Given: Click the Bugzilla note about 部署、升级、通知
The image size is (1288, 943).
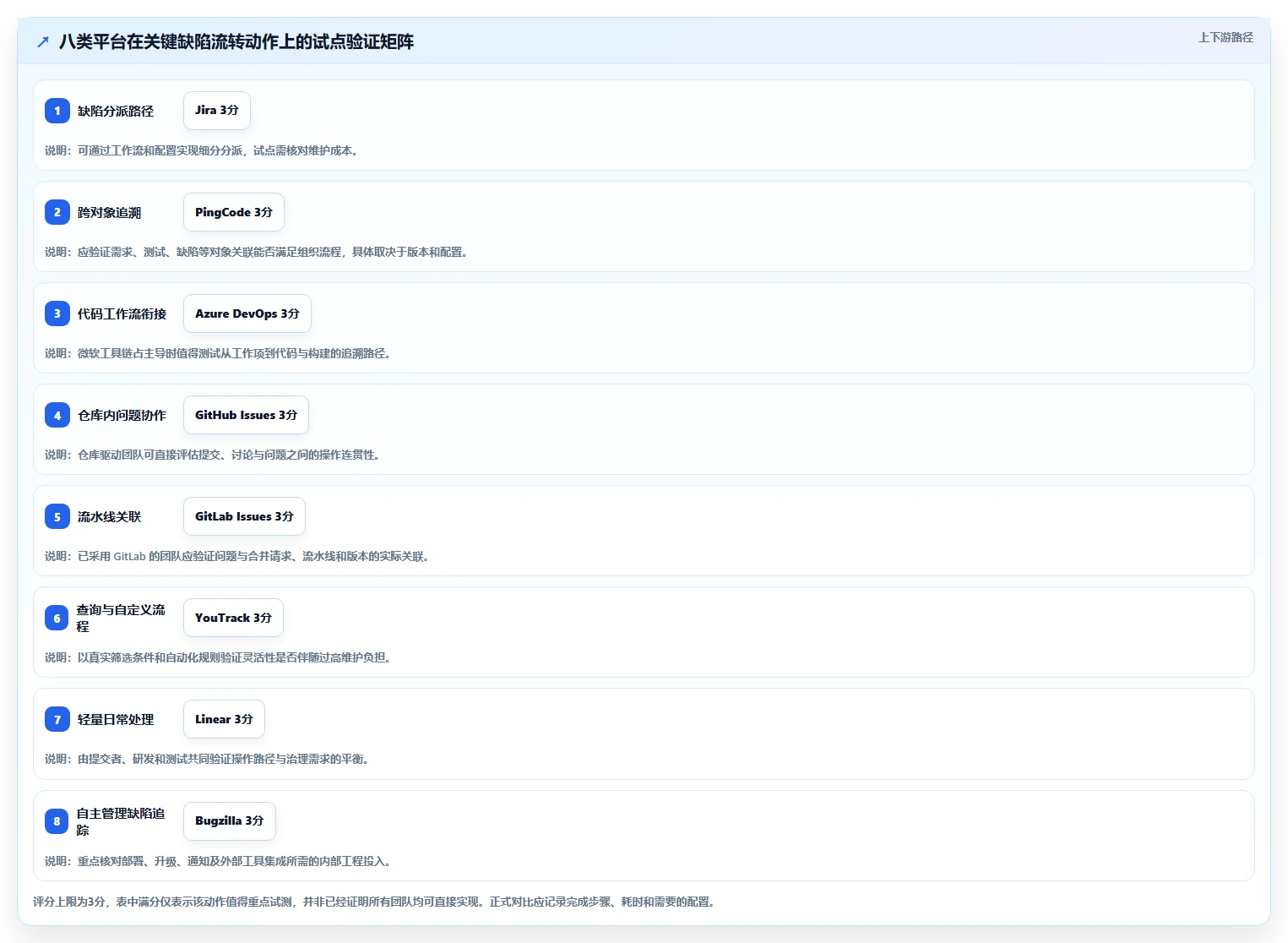Looking at the screenshot, I should 220,861.
